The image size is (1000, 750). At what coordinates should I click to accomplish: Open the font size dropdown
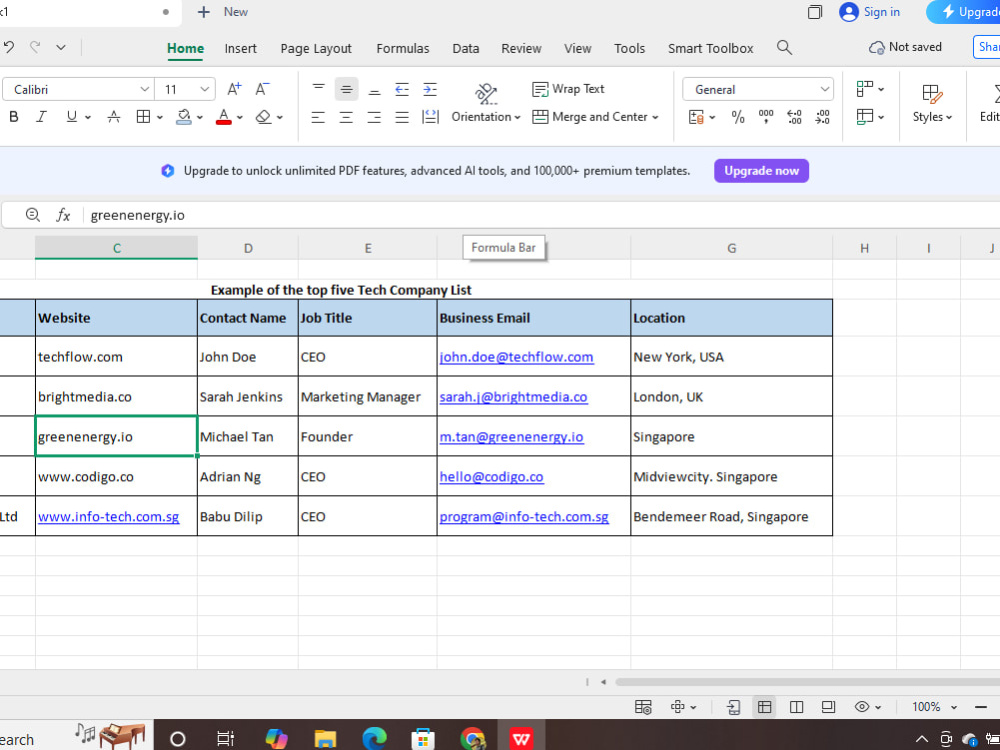(204, 89)
